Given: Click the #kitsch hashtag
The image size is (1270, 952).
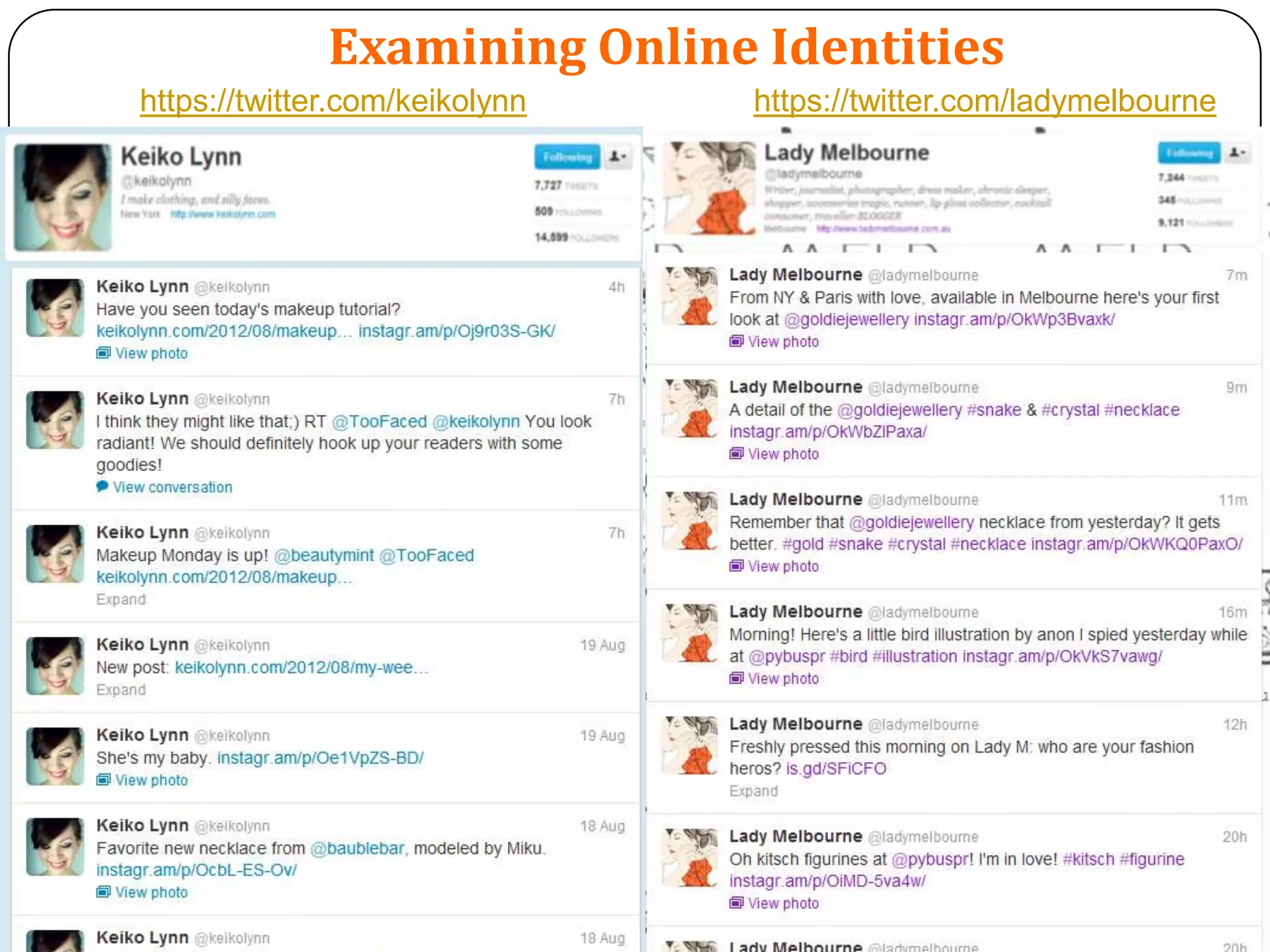Looking at the screenshot, I should (1088, 859).
